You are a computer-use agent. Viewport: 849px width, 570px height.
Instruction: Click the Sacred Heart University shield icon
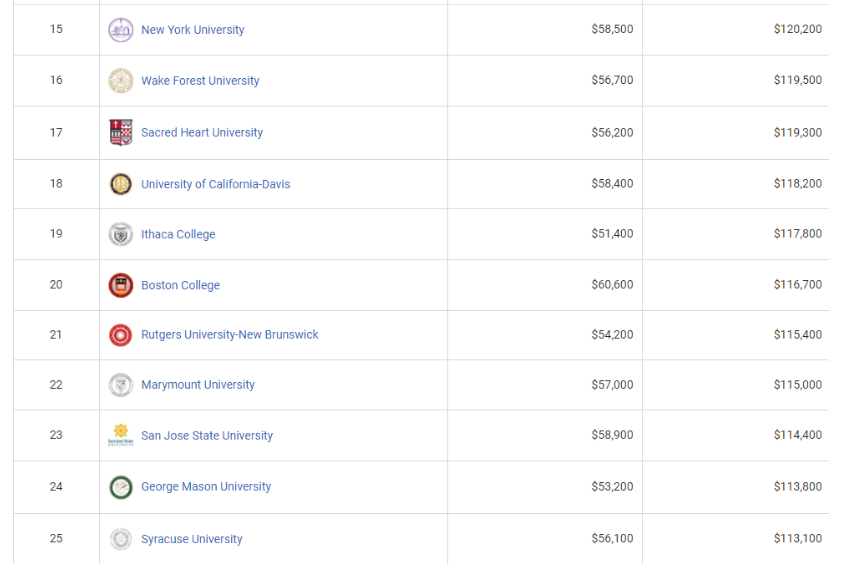point(121,133)
